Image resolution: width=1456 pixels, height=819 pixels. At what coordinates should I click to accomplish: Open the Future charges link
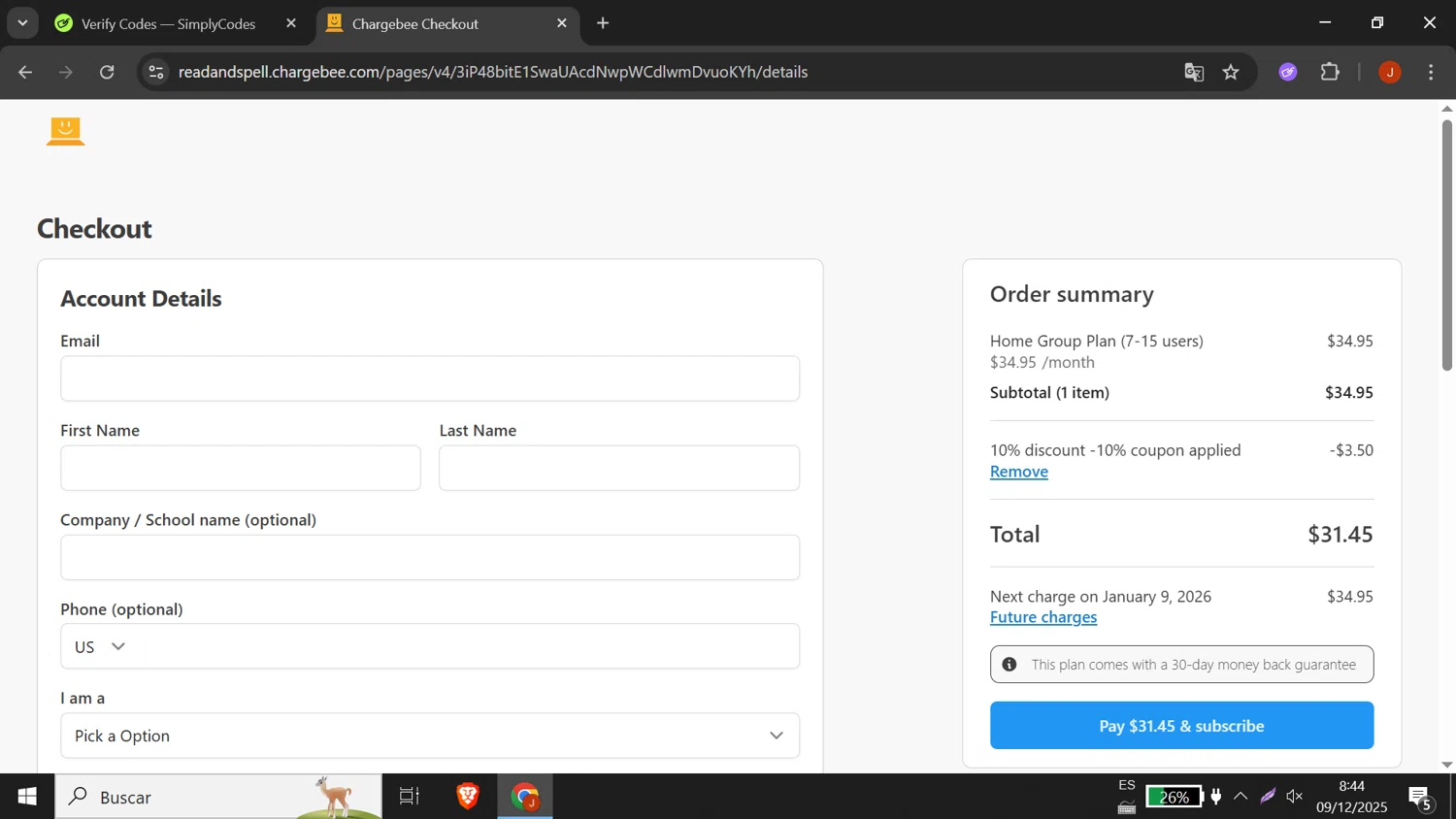point(1043,617)
